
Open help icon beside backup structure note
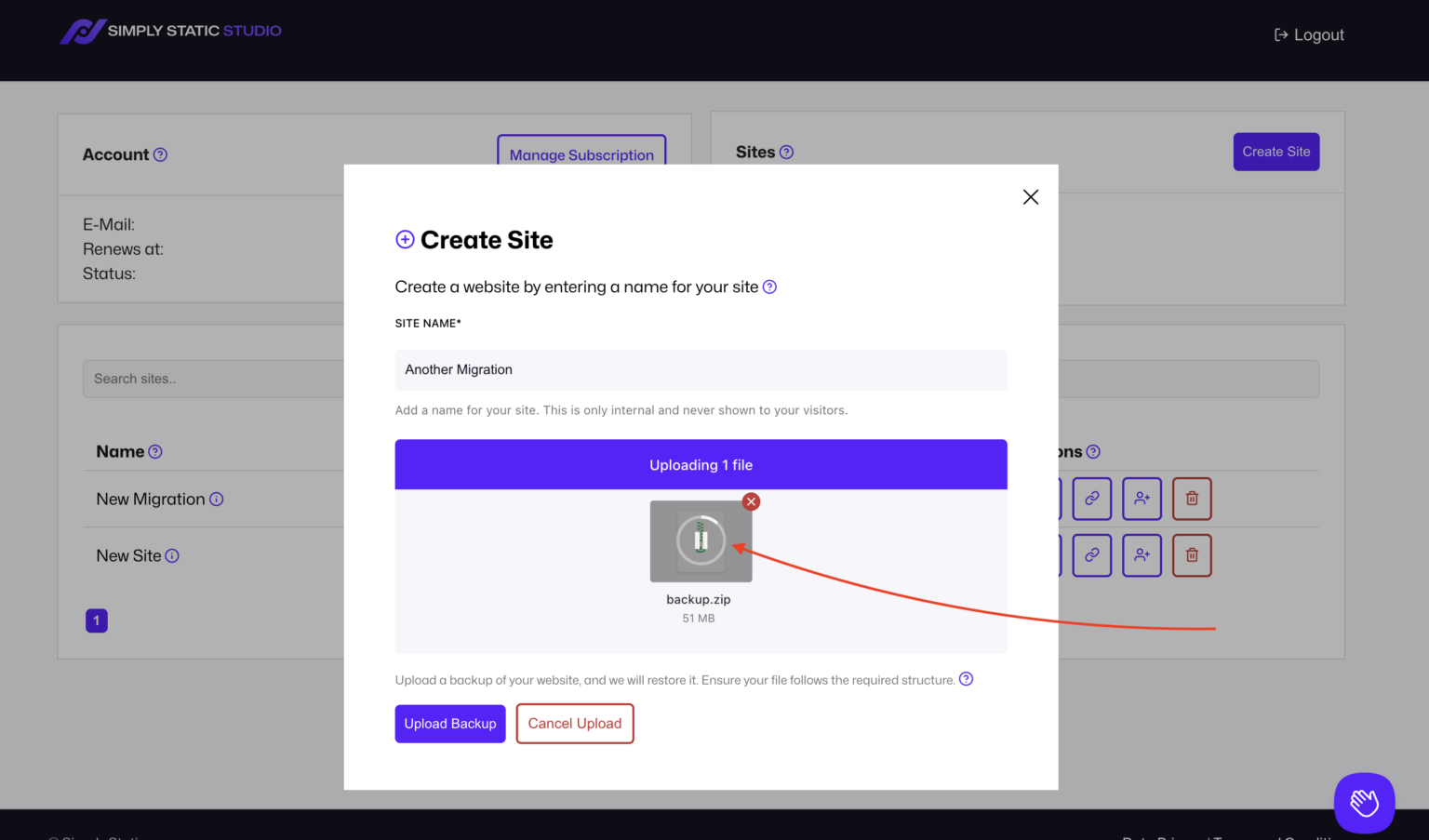[966, 679]
